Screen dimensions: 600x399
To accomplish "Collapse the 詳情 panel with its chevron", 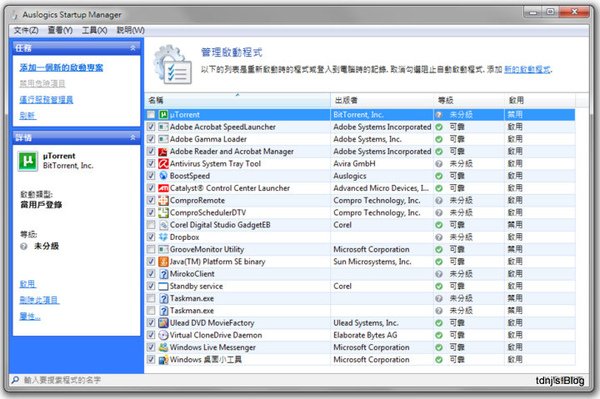I will 133,137.
